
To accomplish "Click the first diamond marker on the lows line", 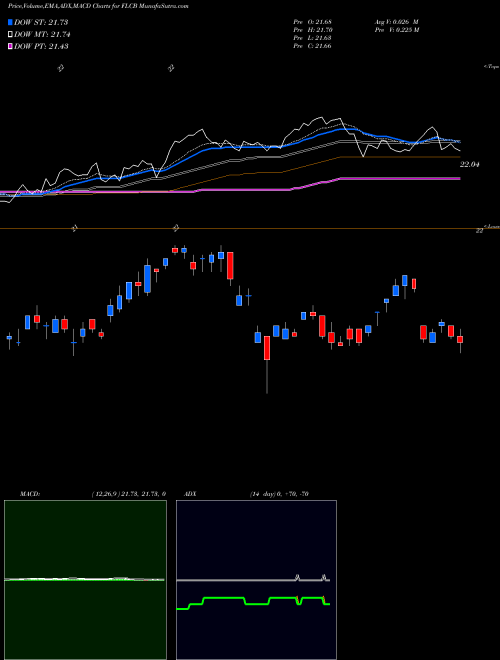I will coord(74,229).
